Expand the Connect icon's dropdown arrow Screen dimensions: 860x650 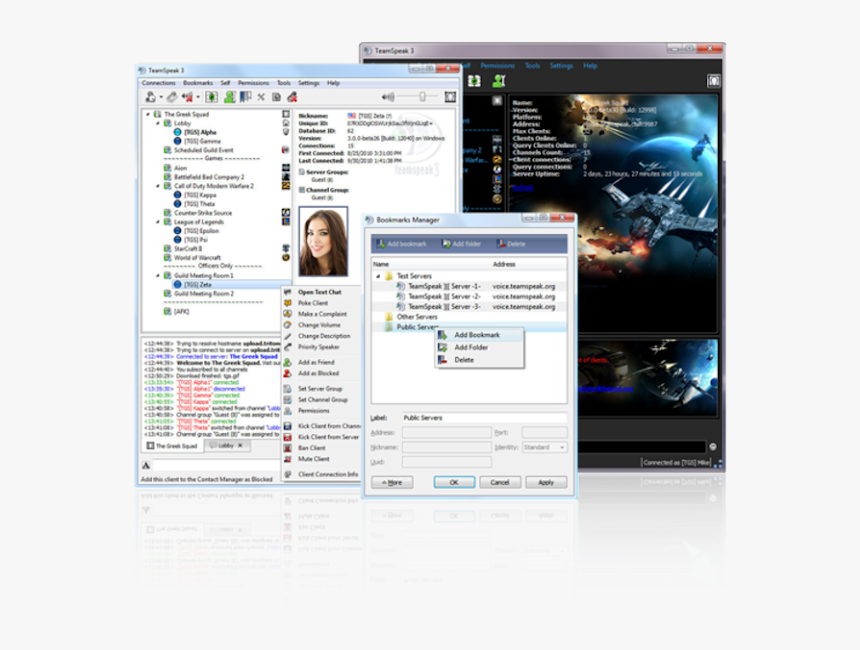click(161, 98)
